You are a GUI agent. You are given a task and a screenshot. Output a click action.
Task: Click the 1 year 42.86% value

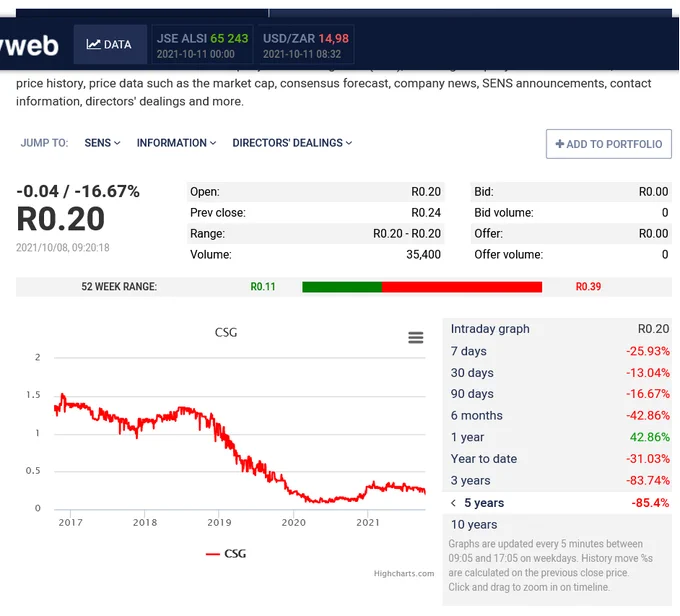[650, 437]
